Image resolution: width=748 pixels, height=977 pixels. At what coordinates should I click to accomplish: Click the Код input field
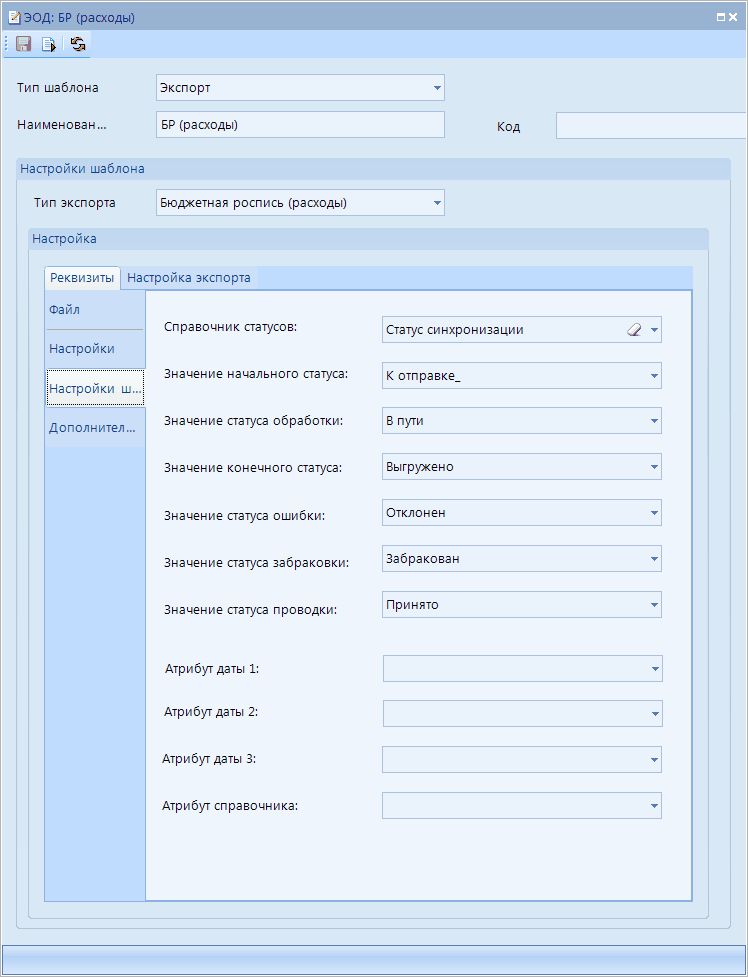coord(650,126)
